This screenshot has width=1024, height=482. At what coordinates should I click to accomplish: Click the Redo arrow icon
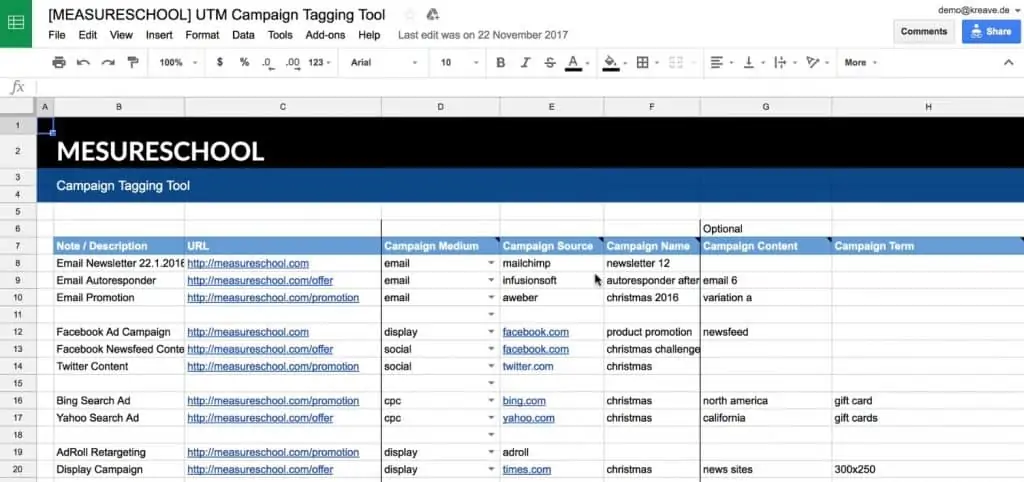(108, 63)
